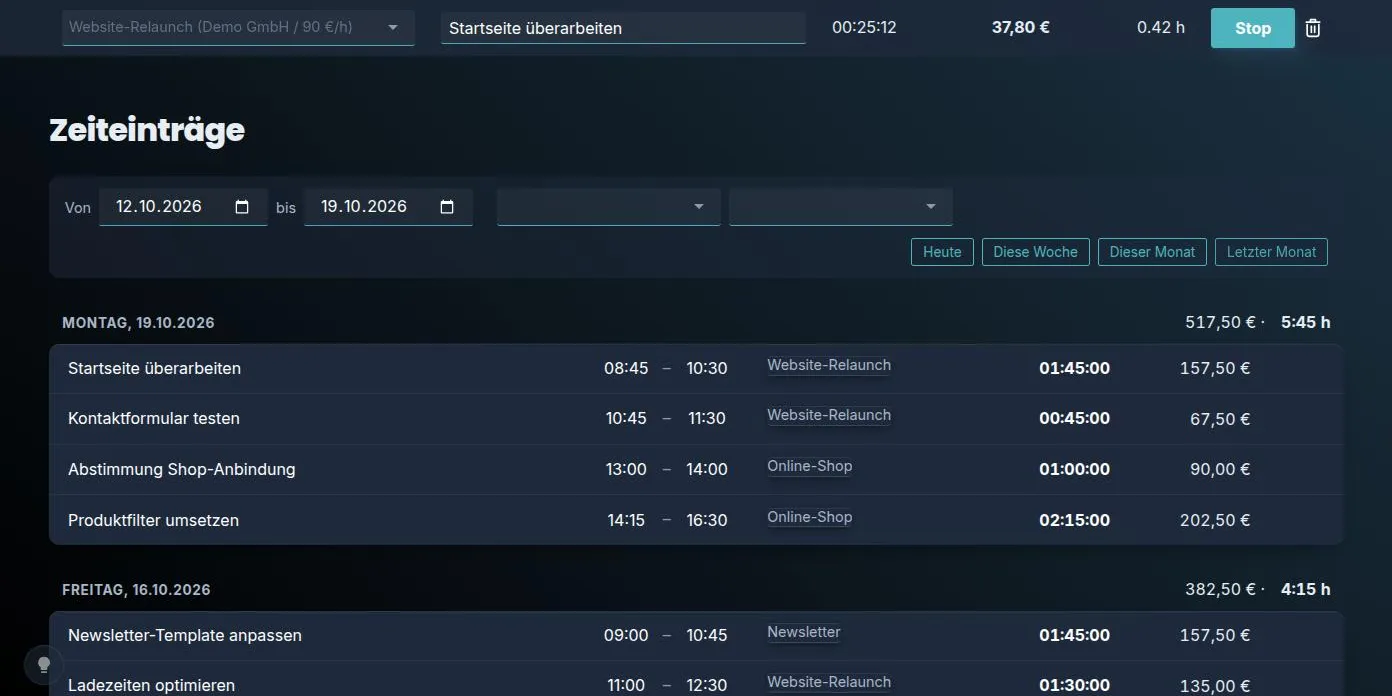Open calendar picker in bis date field

point(447,207)
